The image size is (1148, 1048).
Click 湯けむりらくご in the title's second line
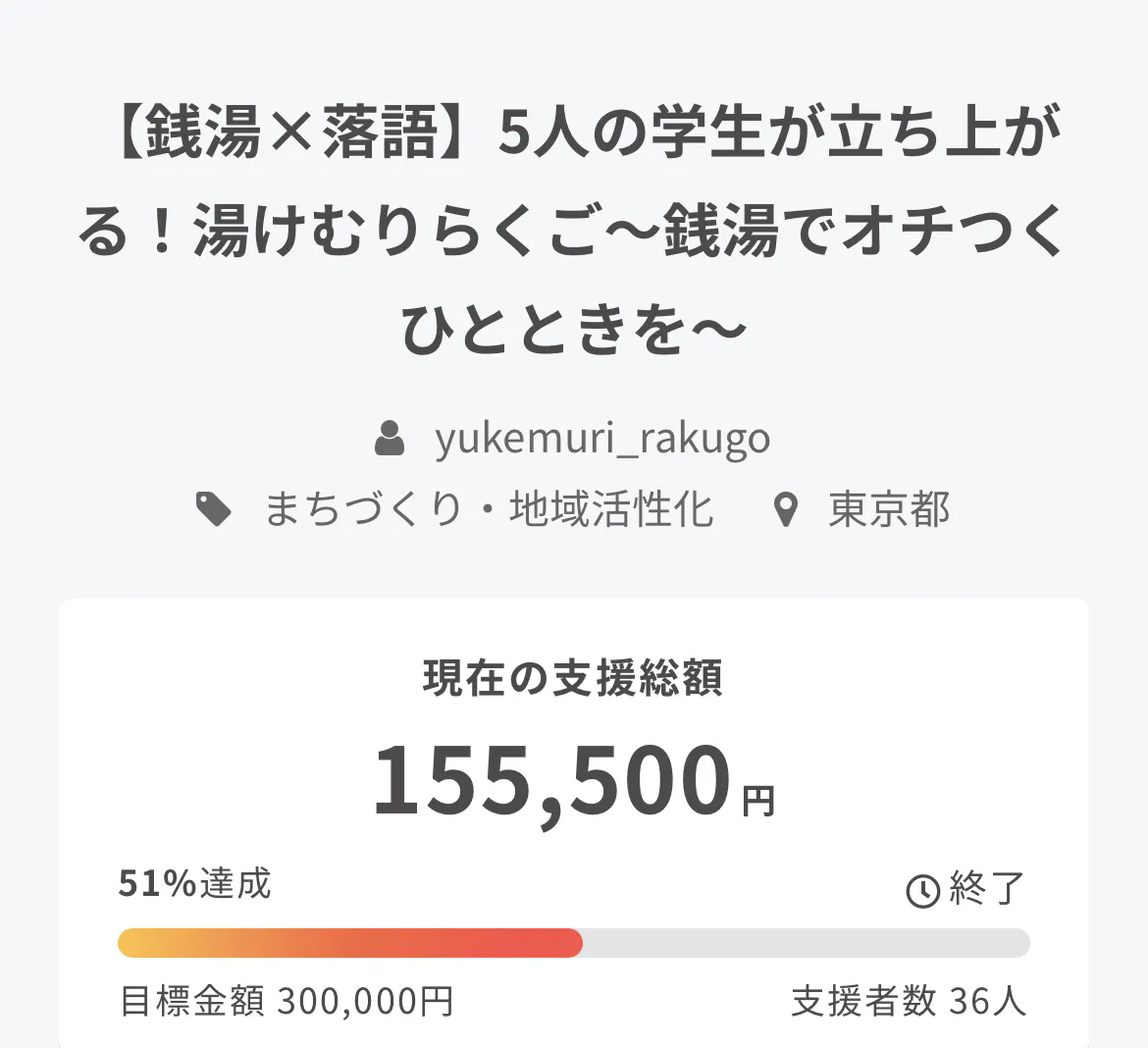point(395,232)
